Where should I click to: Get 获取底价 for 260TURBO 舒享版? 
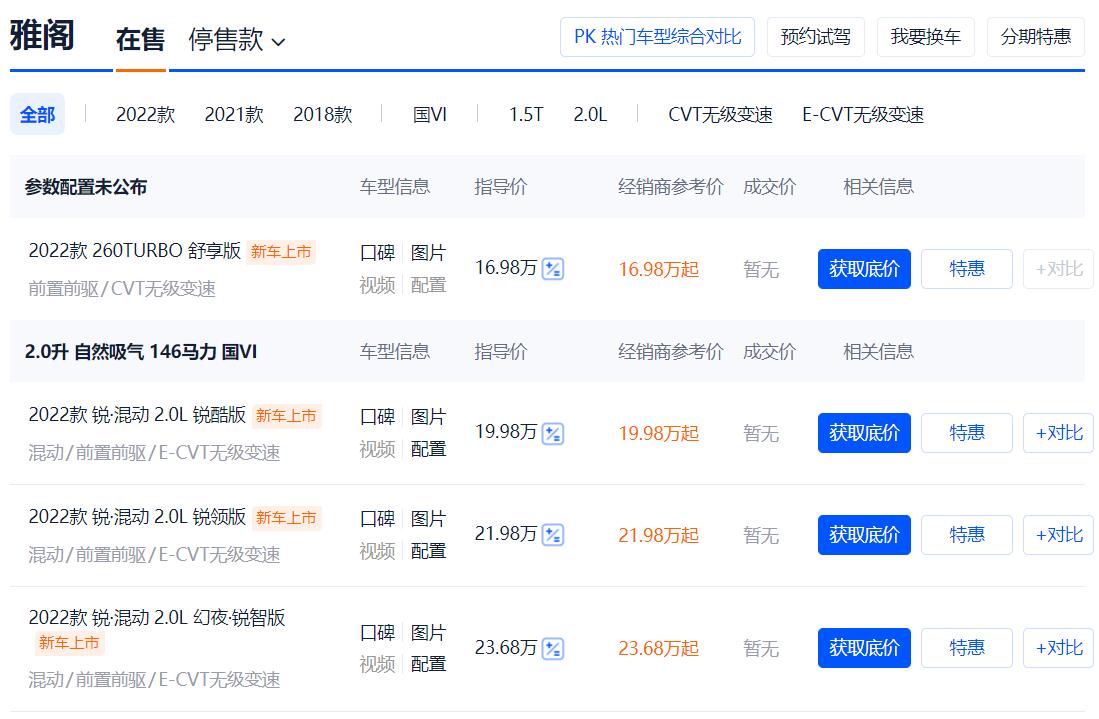[x=864, y=269]
